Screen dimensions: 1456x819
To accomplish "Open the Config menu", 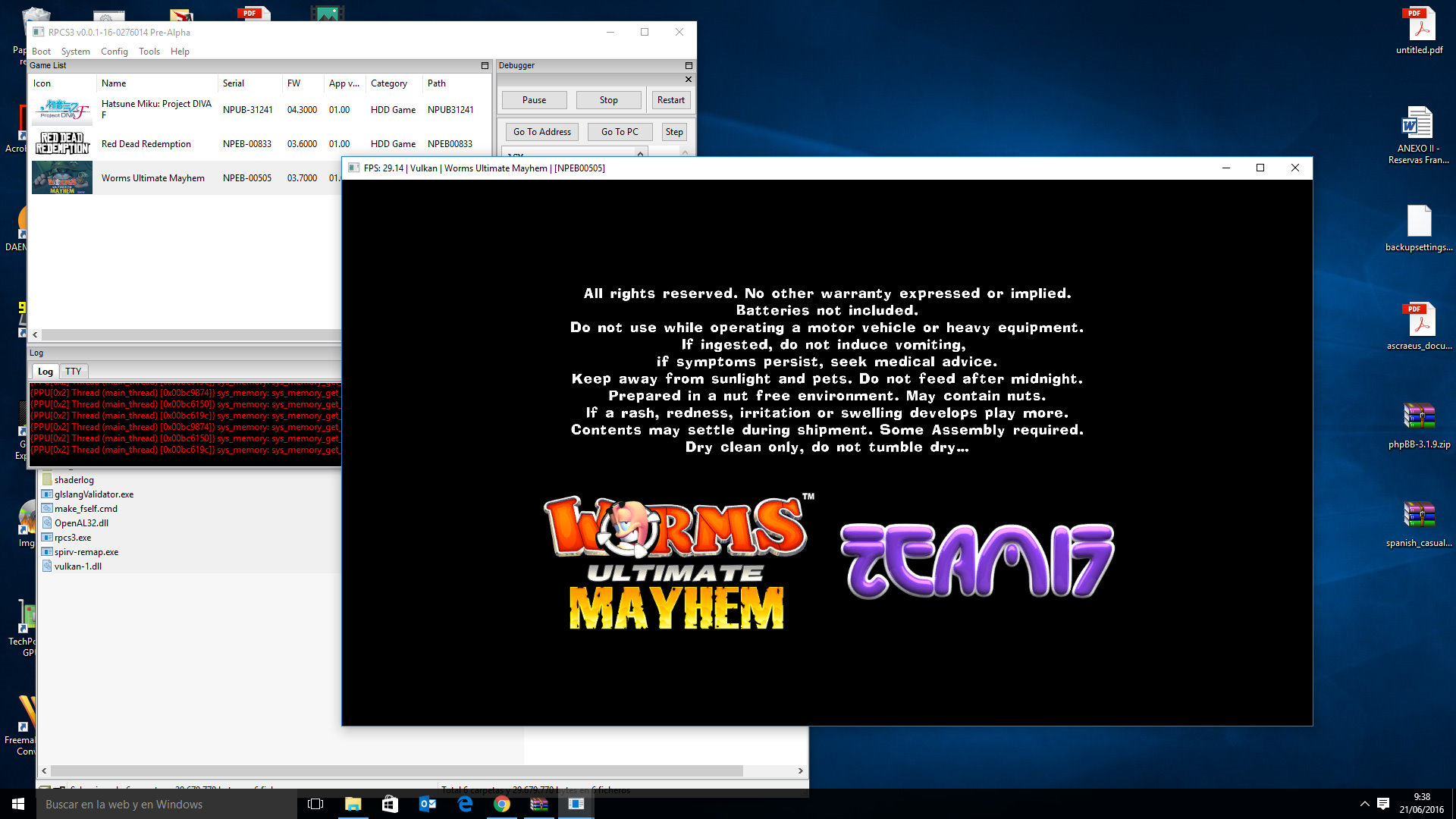I will 114,52.
